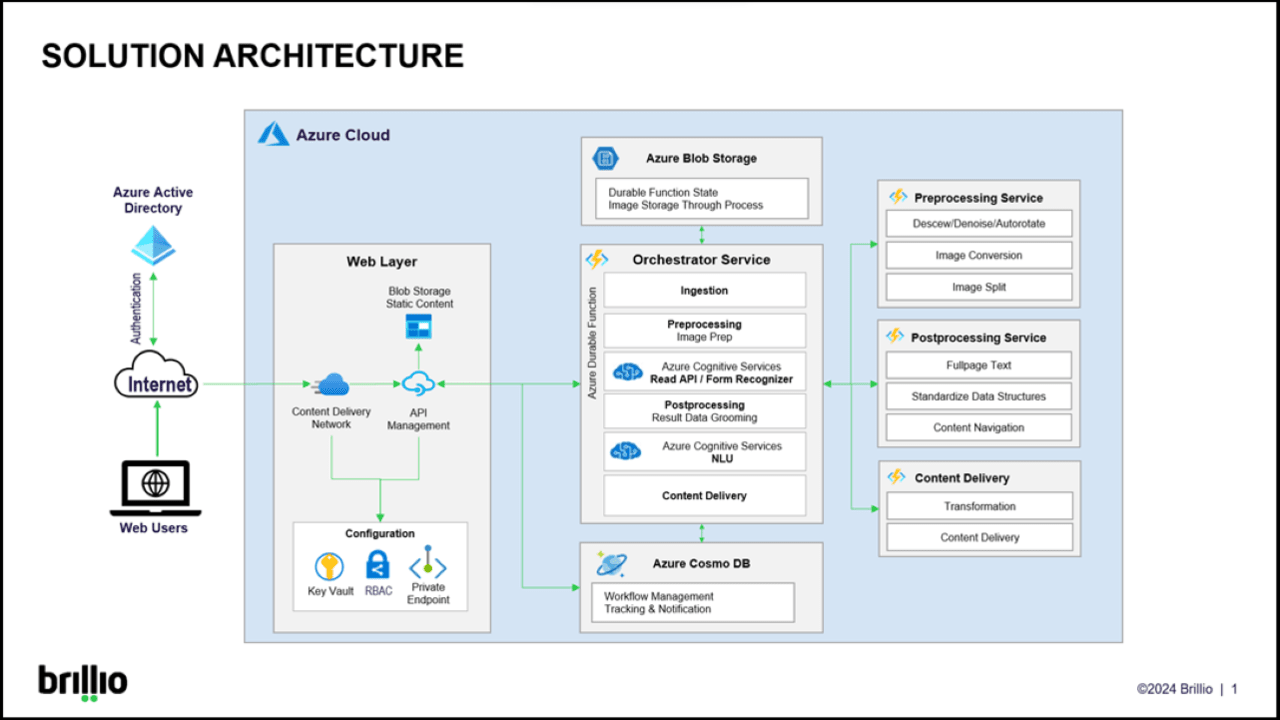
Task: Click the Web Layer heading
Action: tap(382, 262)
